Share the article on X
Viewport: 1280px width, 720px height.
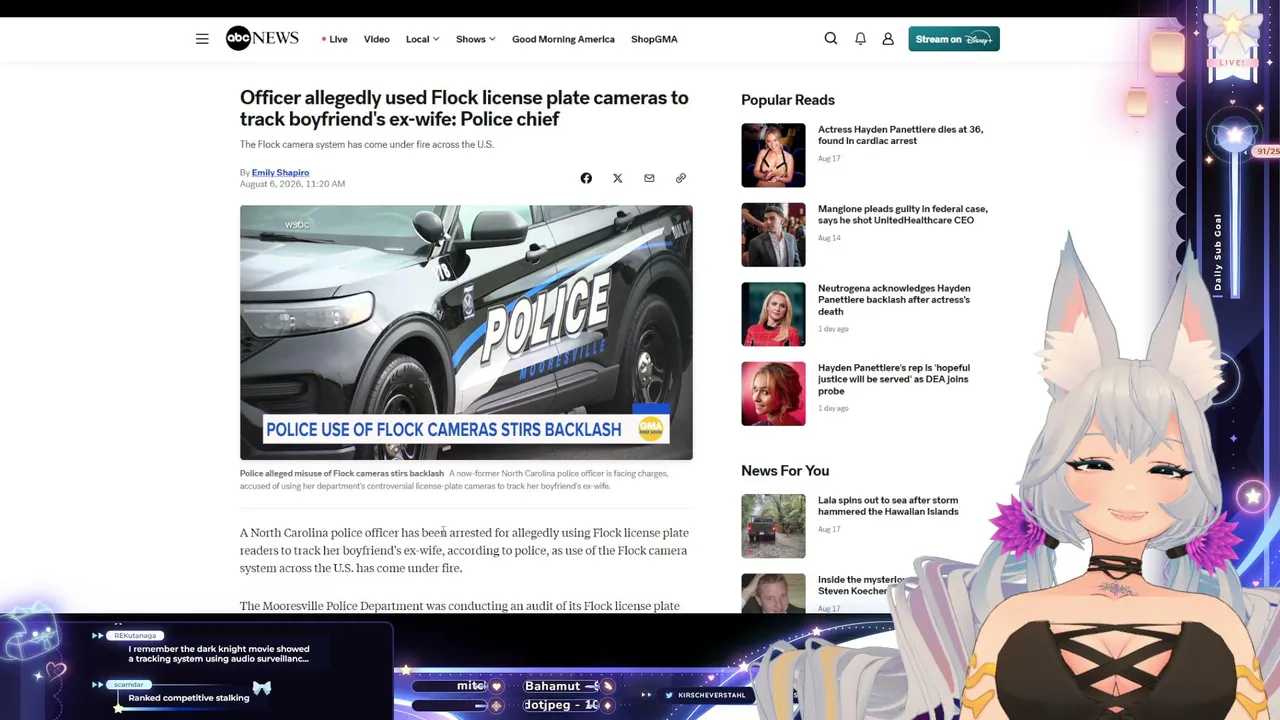pyautogui.click(x=618, y=178)
